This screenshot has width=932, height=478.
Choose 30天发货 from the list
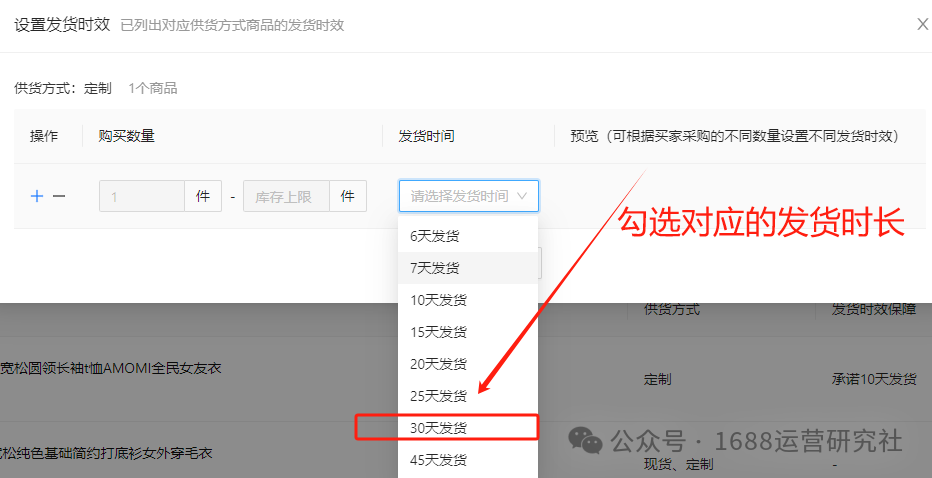pos(468,427)
